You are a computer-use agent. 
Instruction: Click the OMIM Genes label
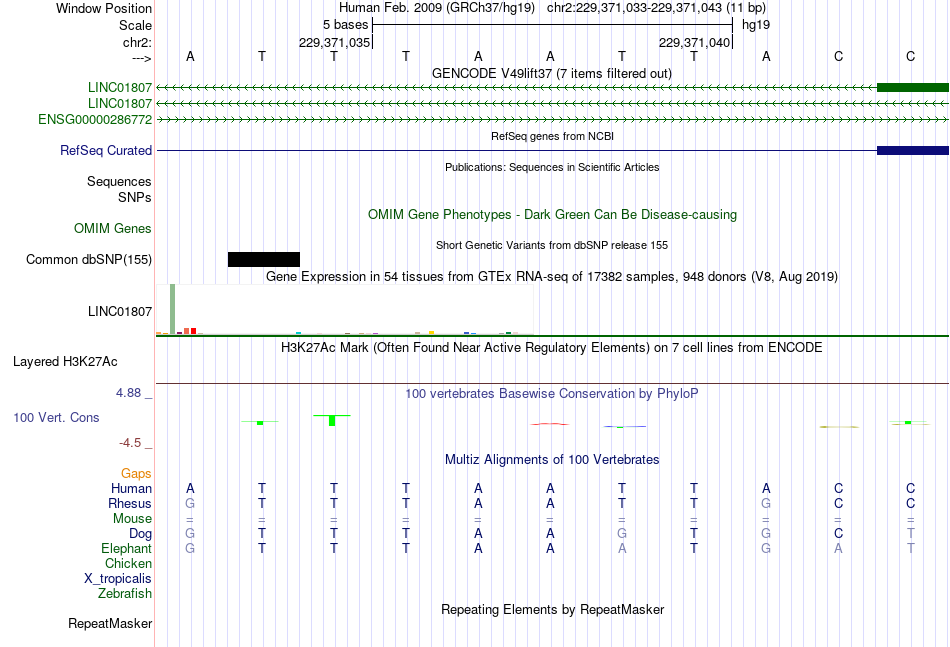(112, 228)
